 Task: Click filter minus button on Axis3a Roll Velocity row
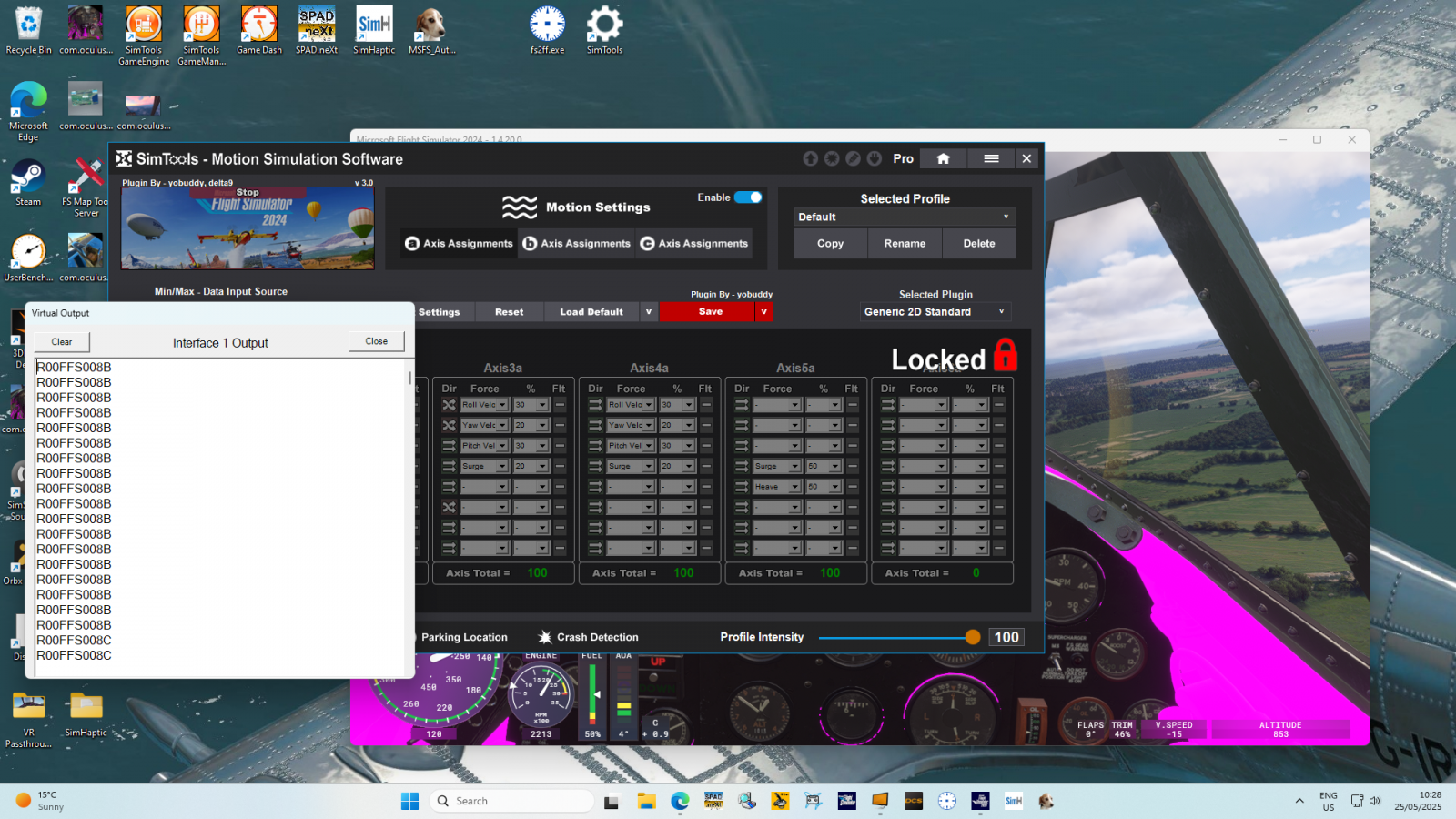click(560, 405)
